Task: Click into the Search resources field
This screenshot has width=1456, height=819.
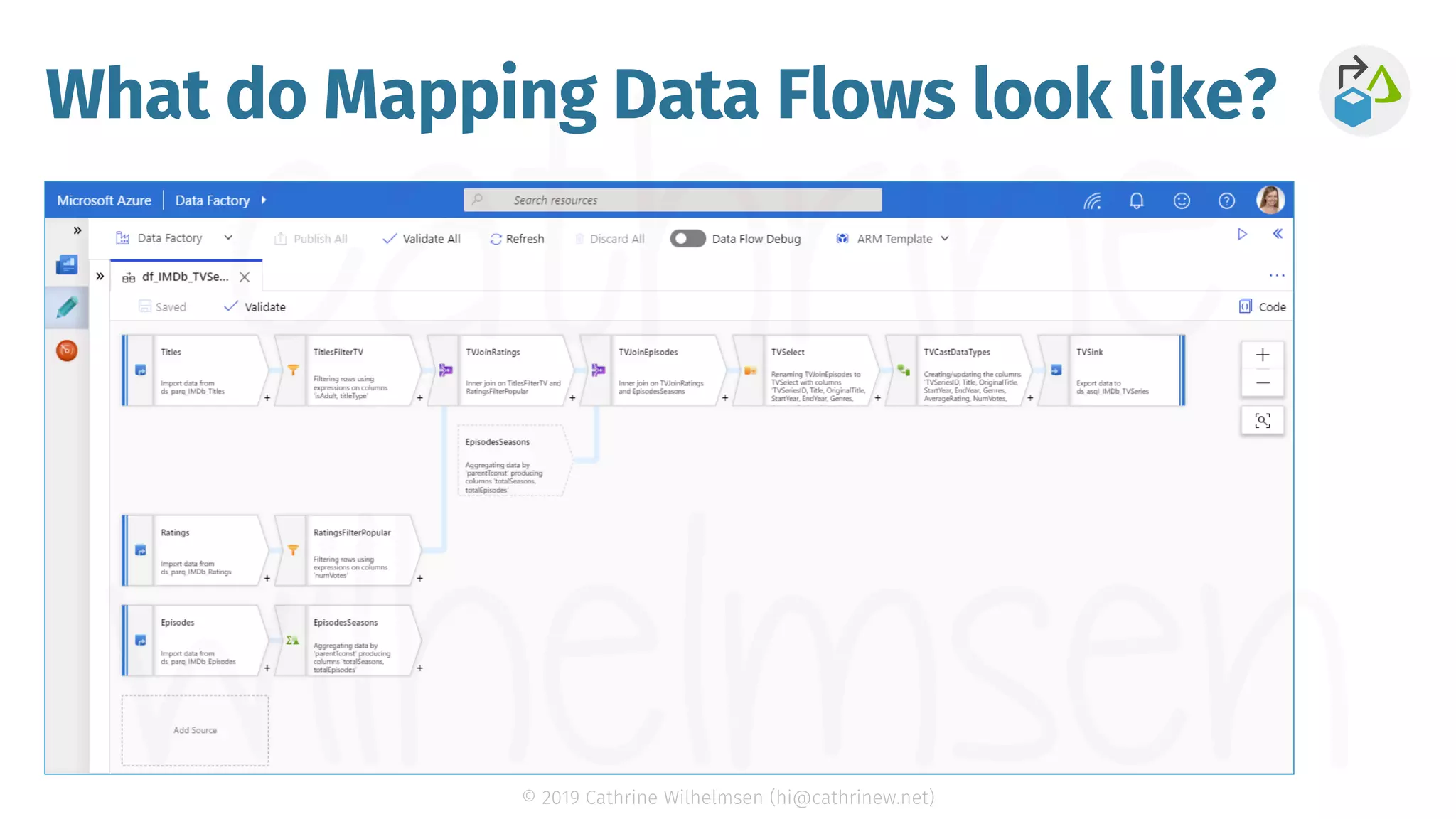Action: tap(673, 200)
